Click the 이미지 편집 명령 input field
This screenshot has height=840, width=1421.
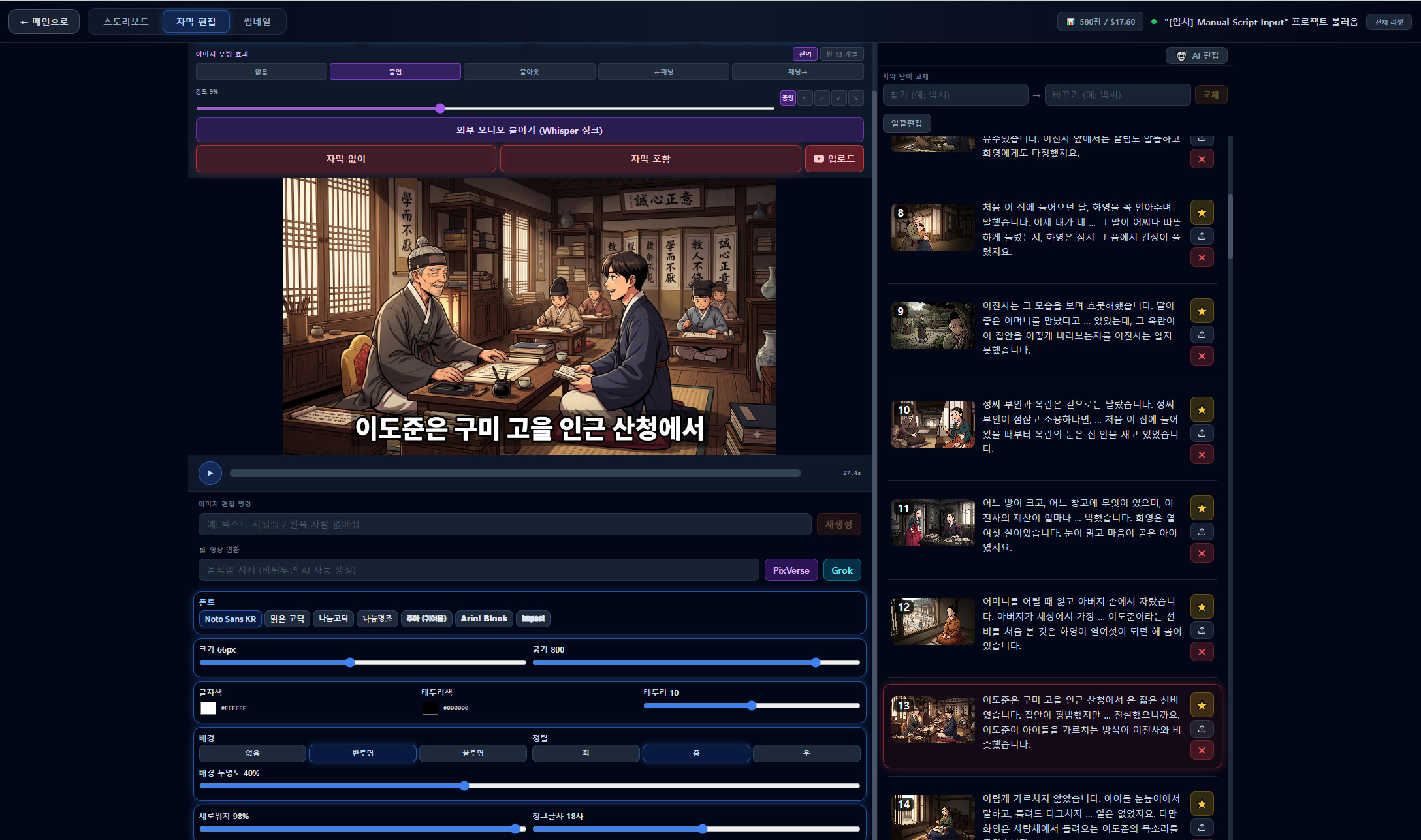[505, 524]
